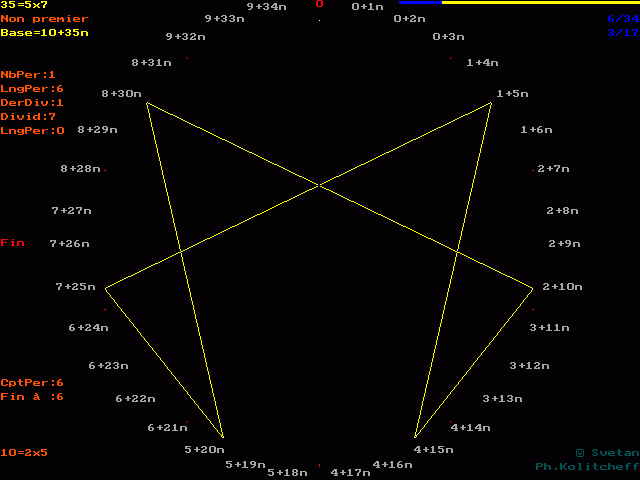The image size is (640, 480).
Task: Select the 35=5x7 factorization header
Action: (x=24, y=5)
